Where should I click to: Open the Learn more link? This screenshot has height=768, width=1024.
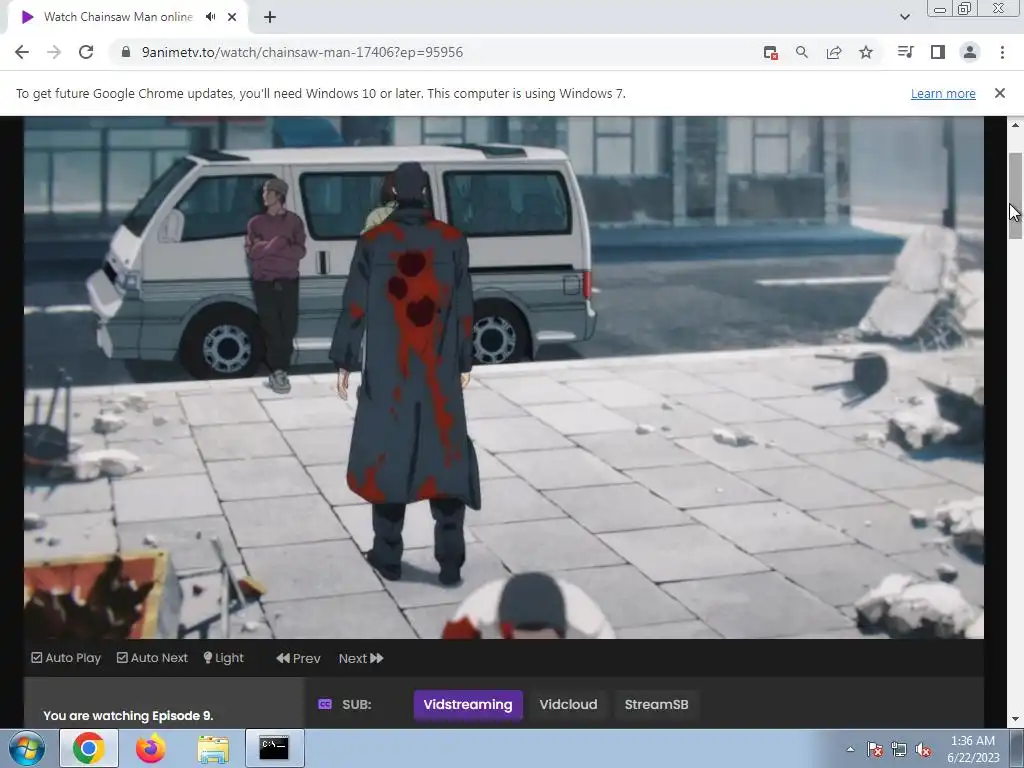[x=943, y=93]
